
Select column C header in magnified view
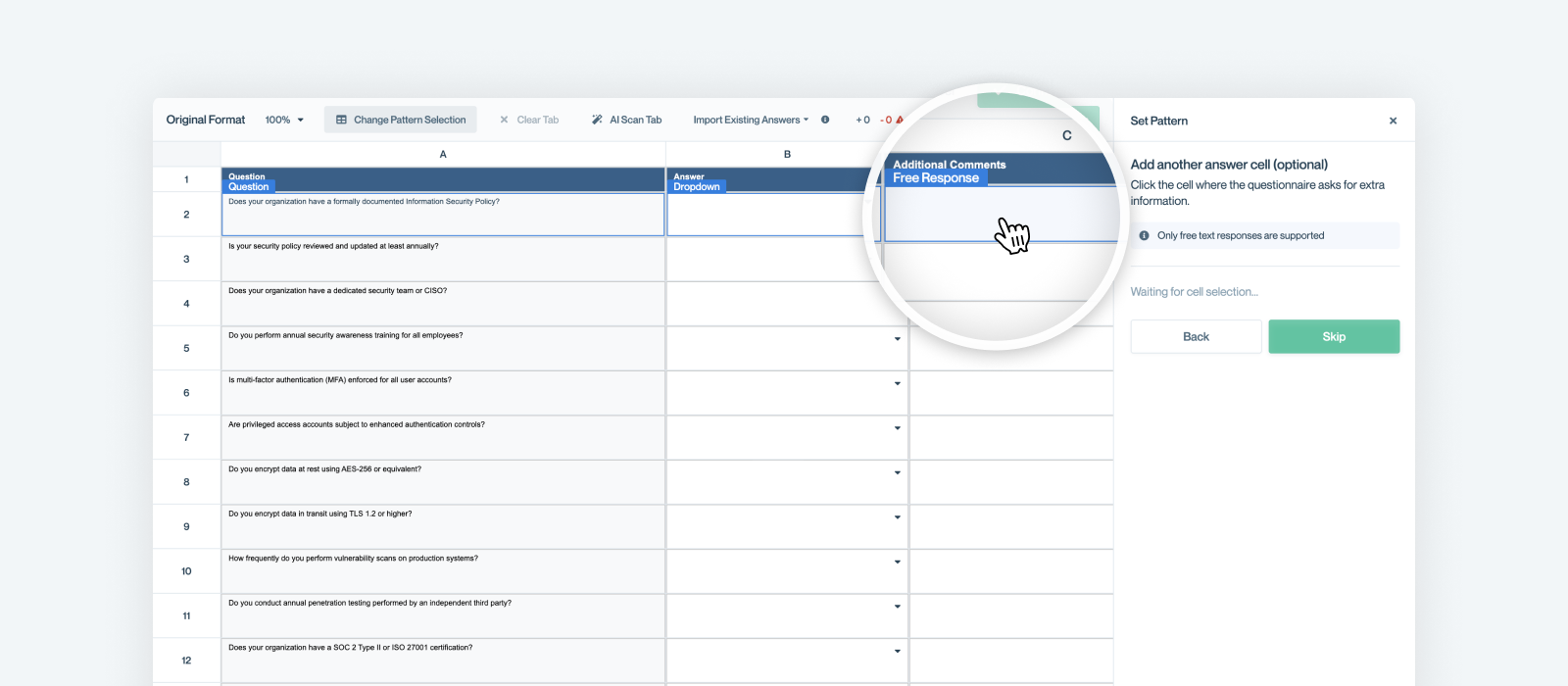pyautogui.click(x=1067, y=136)
